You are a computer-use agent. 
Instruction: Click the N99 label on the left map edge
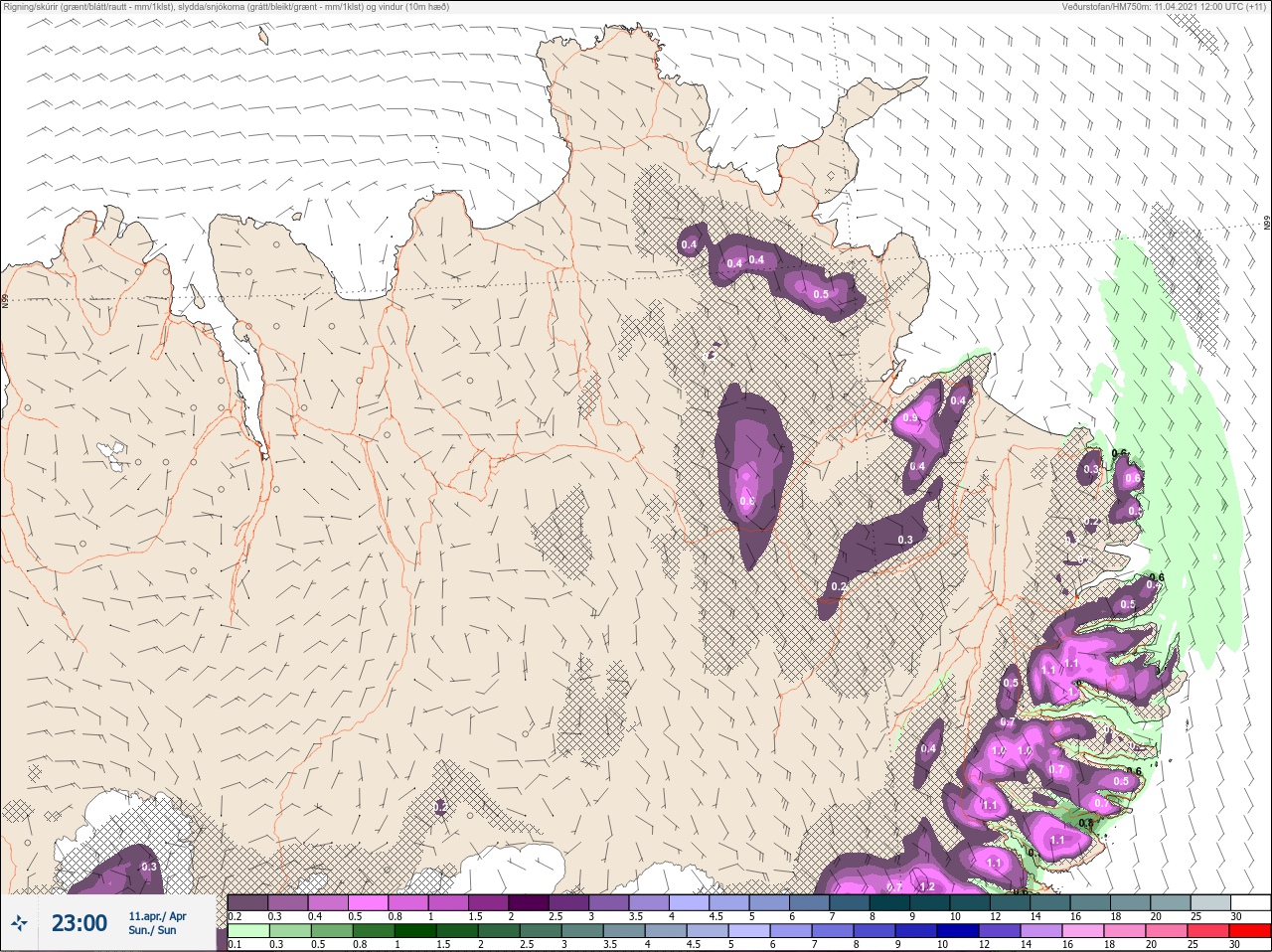[x=5, y=299]
